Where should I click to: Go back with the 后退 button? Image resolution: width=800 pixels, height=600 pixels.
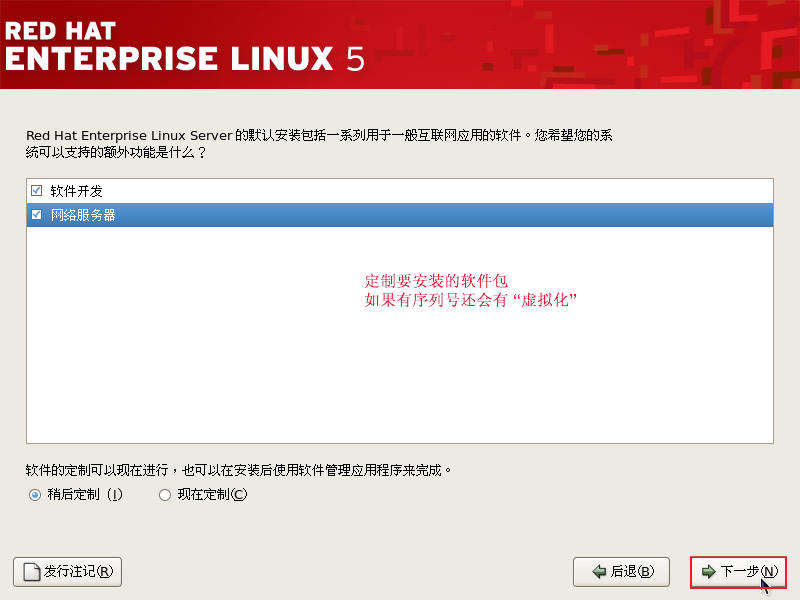(x=621, y=571)
